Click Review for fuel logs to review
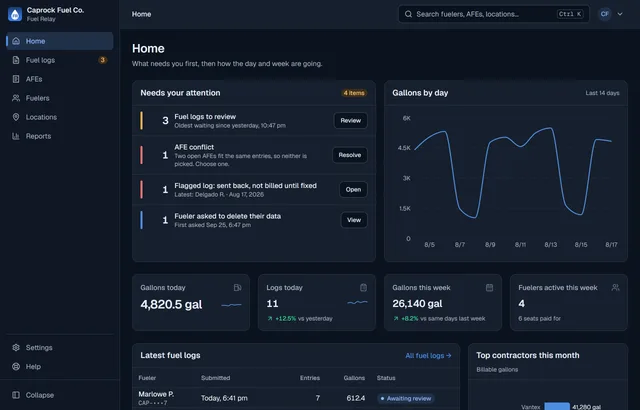640x410 pixels. pos(351,120)
